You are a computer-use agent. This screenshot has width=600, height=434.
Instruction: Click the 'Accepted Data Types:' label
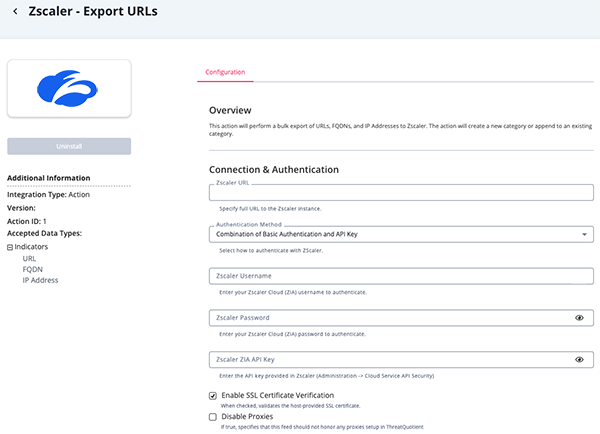[x=44, y=233]
